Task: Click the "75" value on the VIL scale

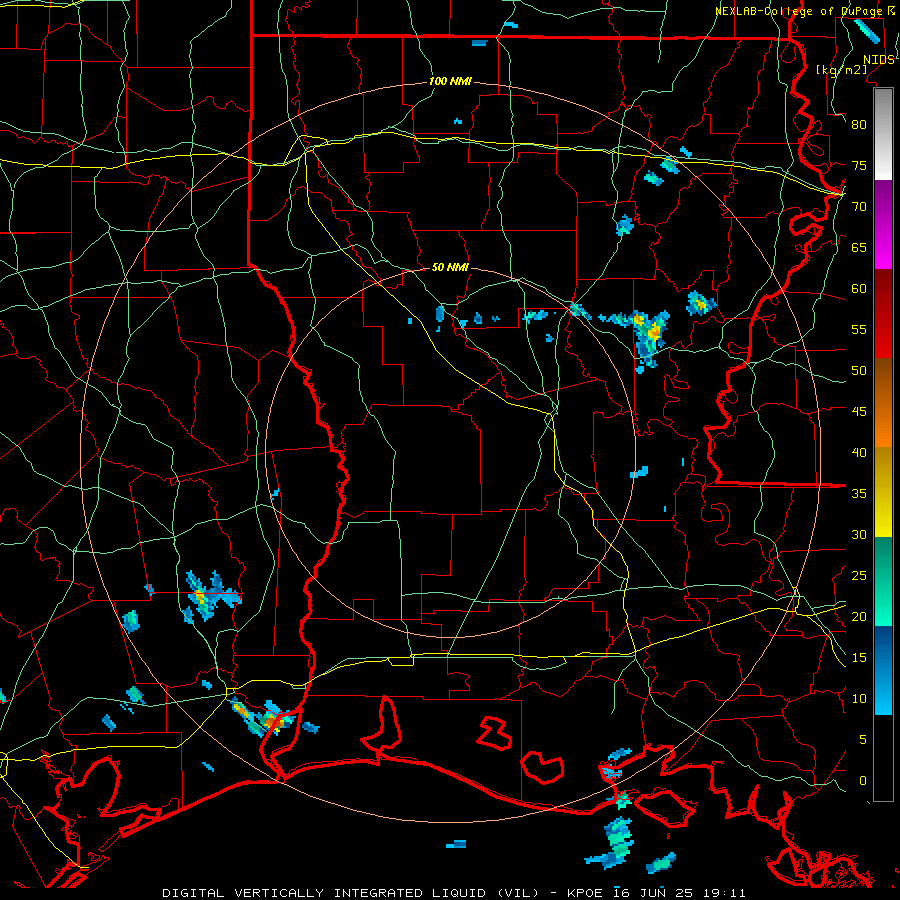Action: 859,166
